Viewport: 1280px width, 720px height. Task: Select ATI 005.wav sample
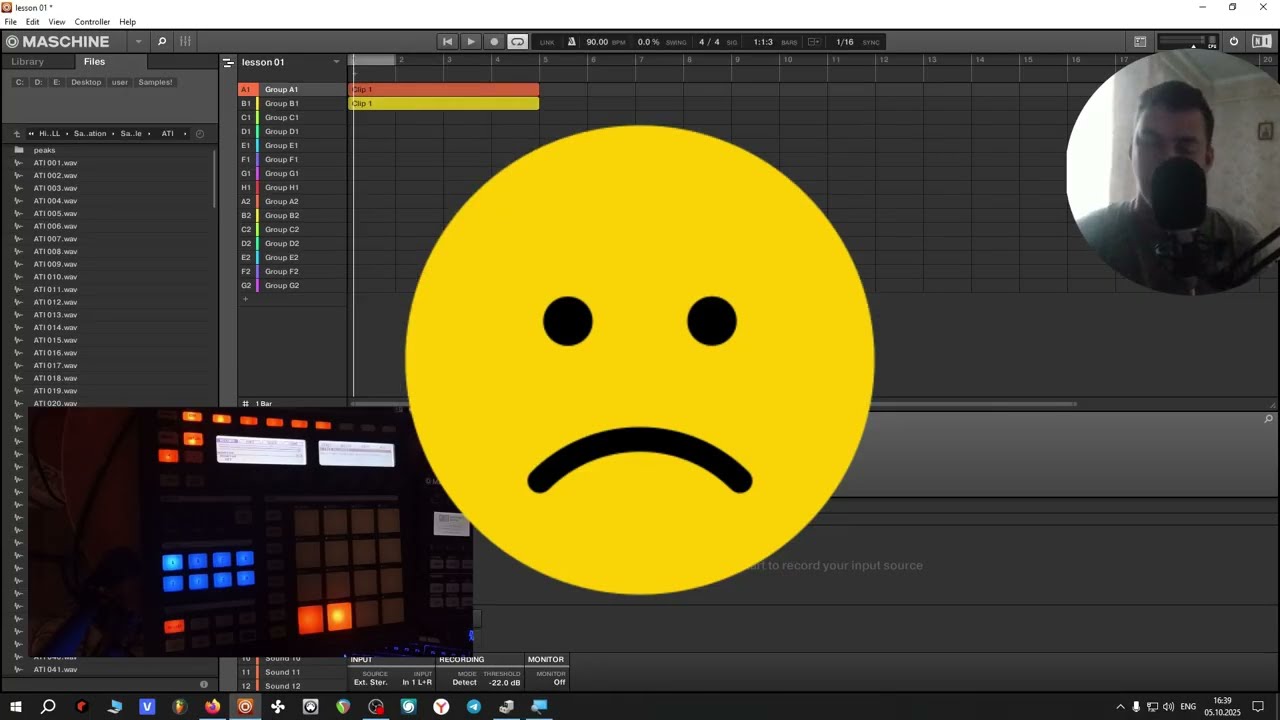[55, 214]
